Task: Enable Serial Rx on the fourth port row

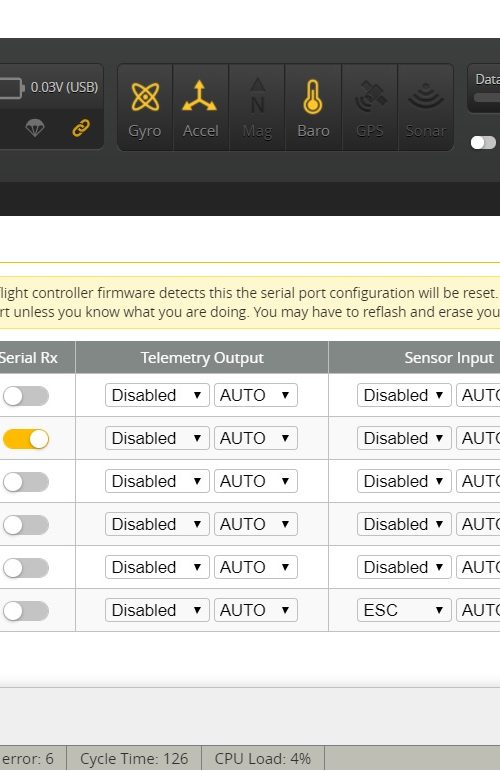Action: point(26,525)
